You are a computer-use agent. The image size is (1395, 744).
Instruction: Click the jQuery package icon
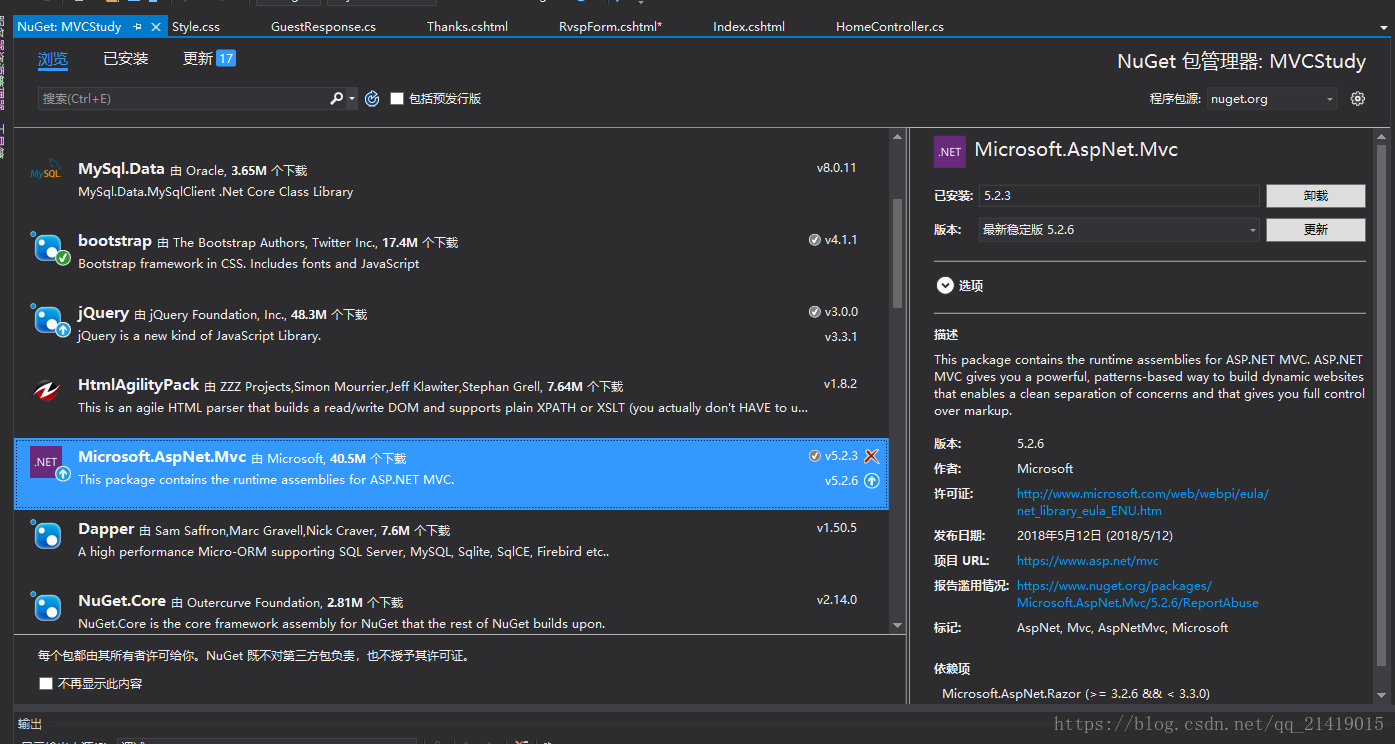[x=48, y=319]
